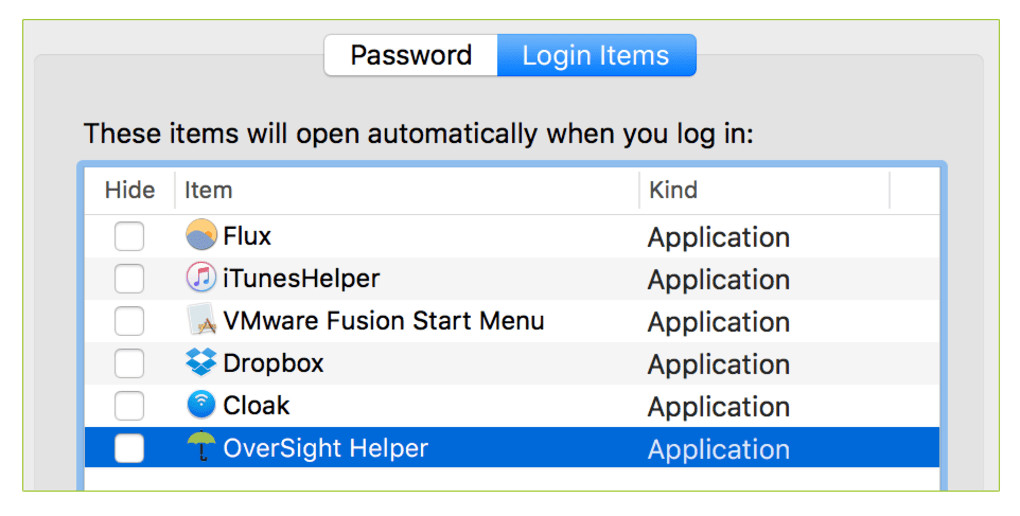This screenshot has width=1020, height=516.
Task: Click the Hide column header
Action: [130, 190]
